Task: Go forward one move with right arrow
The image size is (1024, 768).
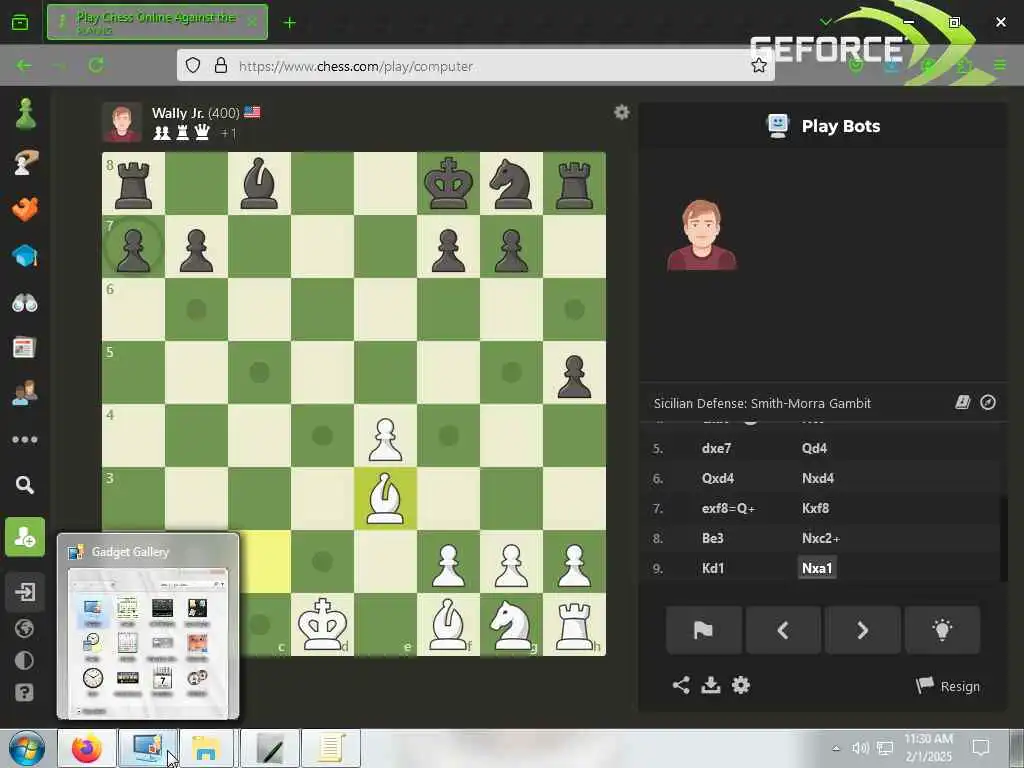Action: (x=863, y=630)
